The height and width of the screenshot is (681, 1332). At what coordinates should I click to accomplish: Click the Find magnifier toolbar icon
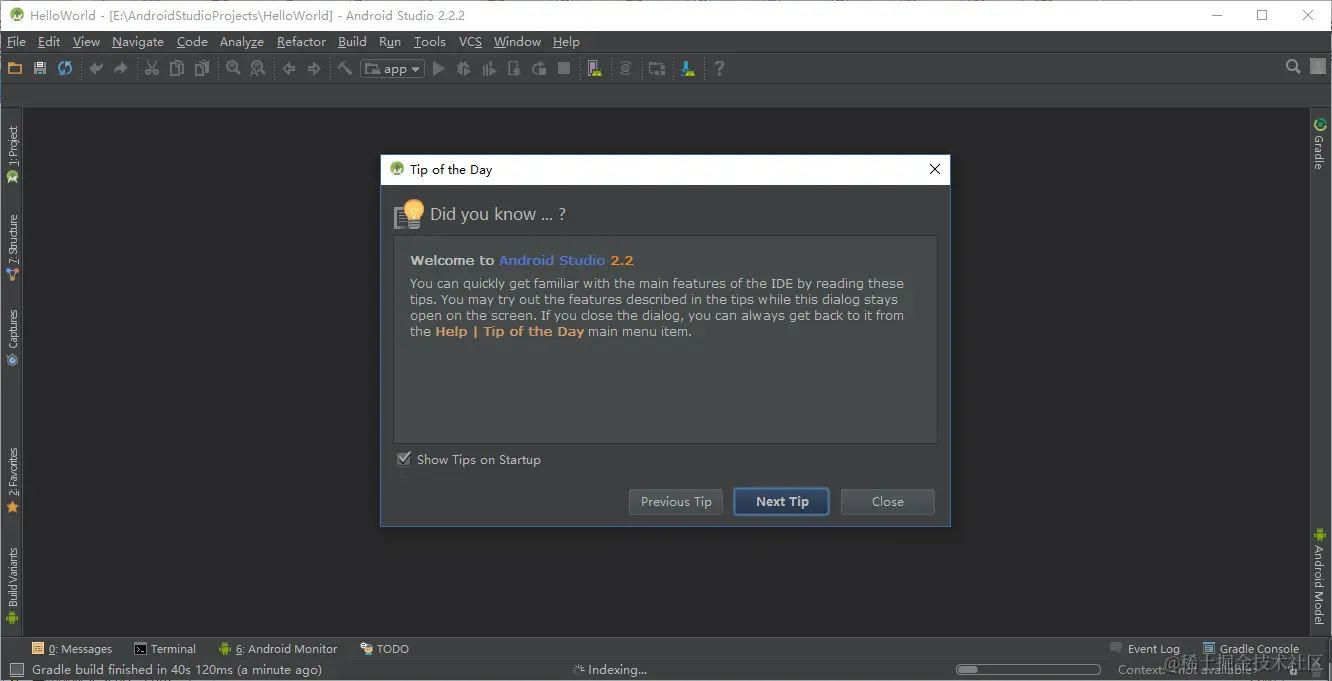pos(233,68)
